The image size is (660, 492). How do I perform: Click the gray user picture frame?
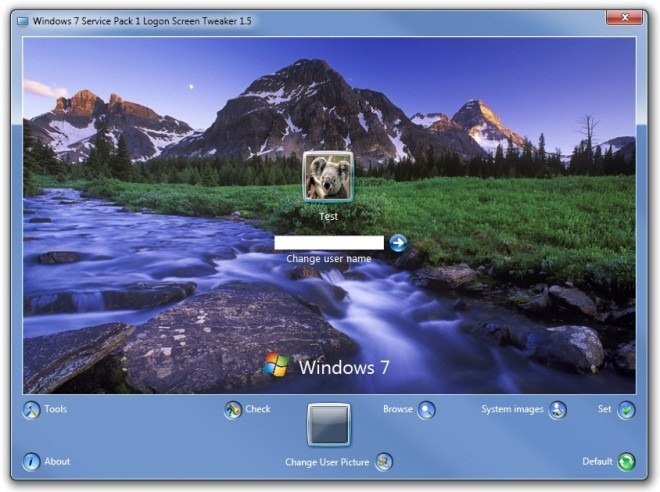pos(329,425)
